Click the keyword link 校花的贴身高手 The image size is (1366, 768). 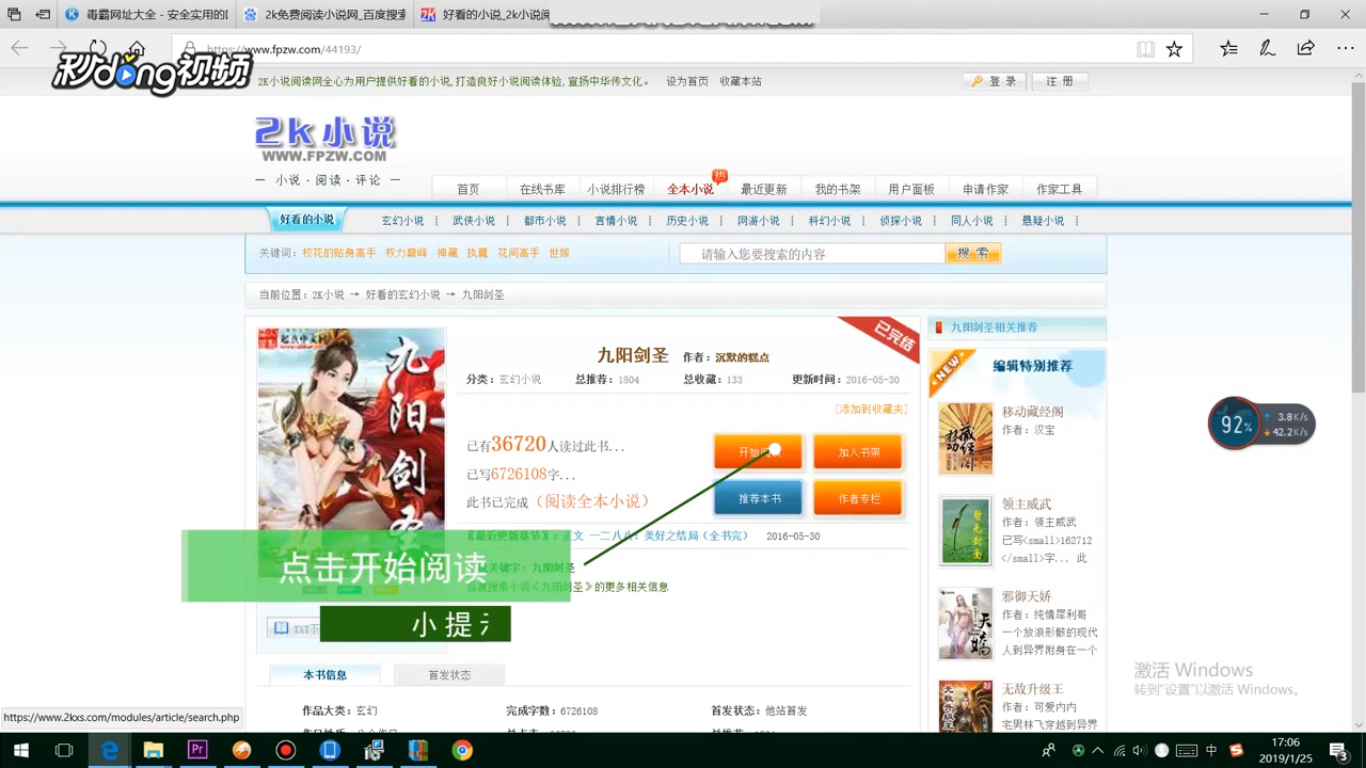[x=340, y=254]
